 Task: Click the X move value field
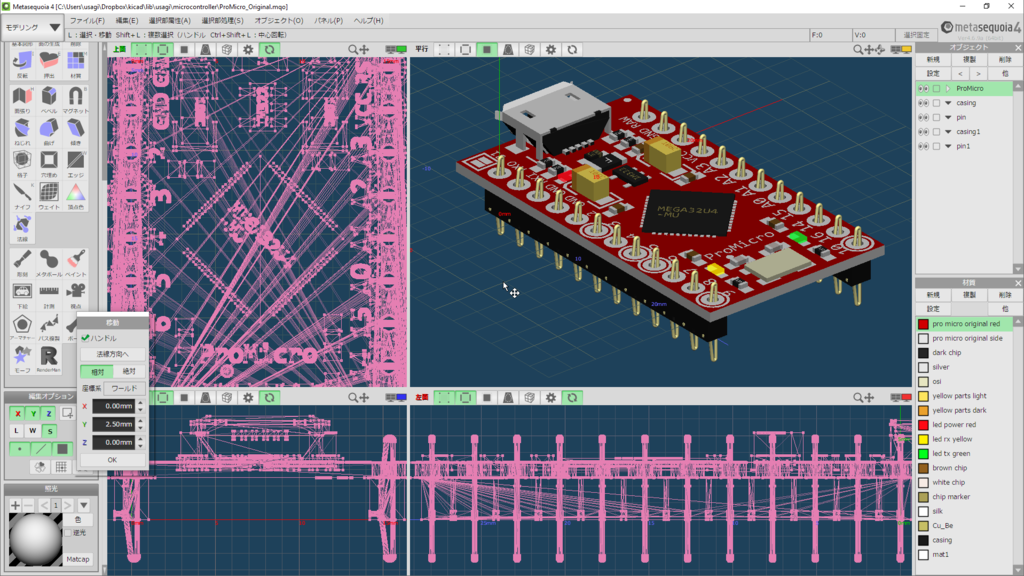[x=114, y=406]
